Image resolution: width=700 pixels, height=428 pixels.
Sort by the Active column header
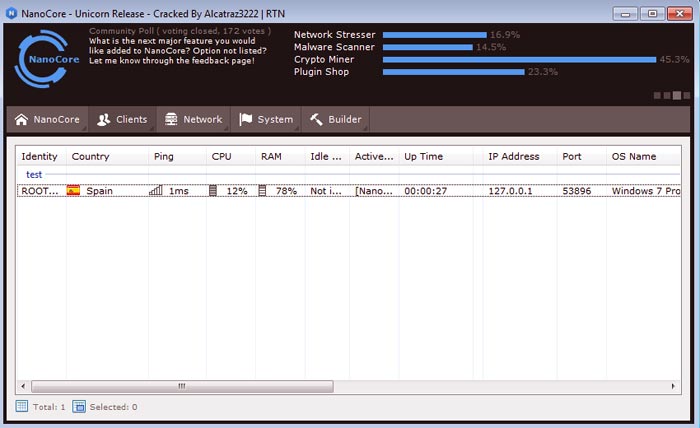click(x=374, y=156)
